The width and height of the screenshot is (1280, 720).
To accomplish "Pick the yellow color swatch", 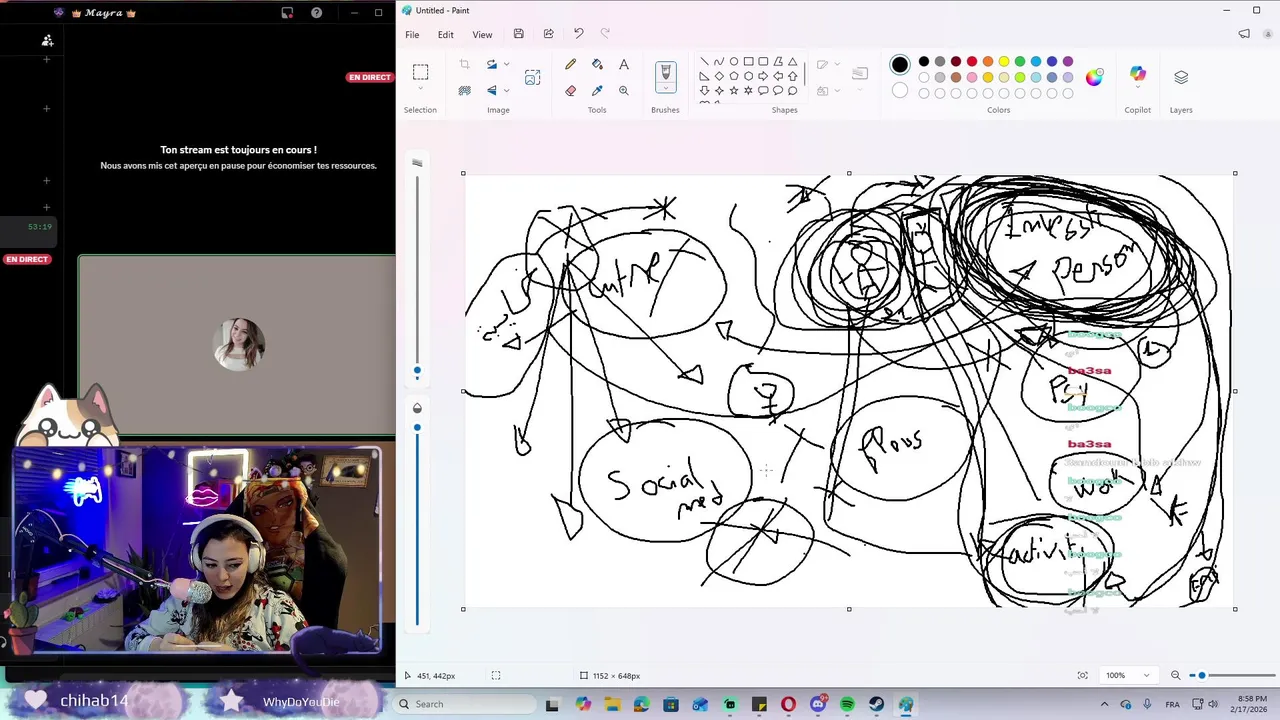I will click(1004, 62).
